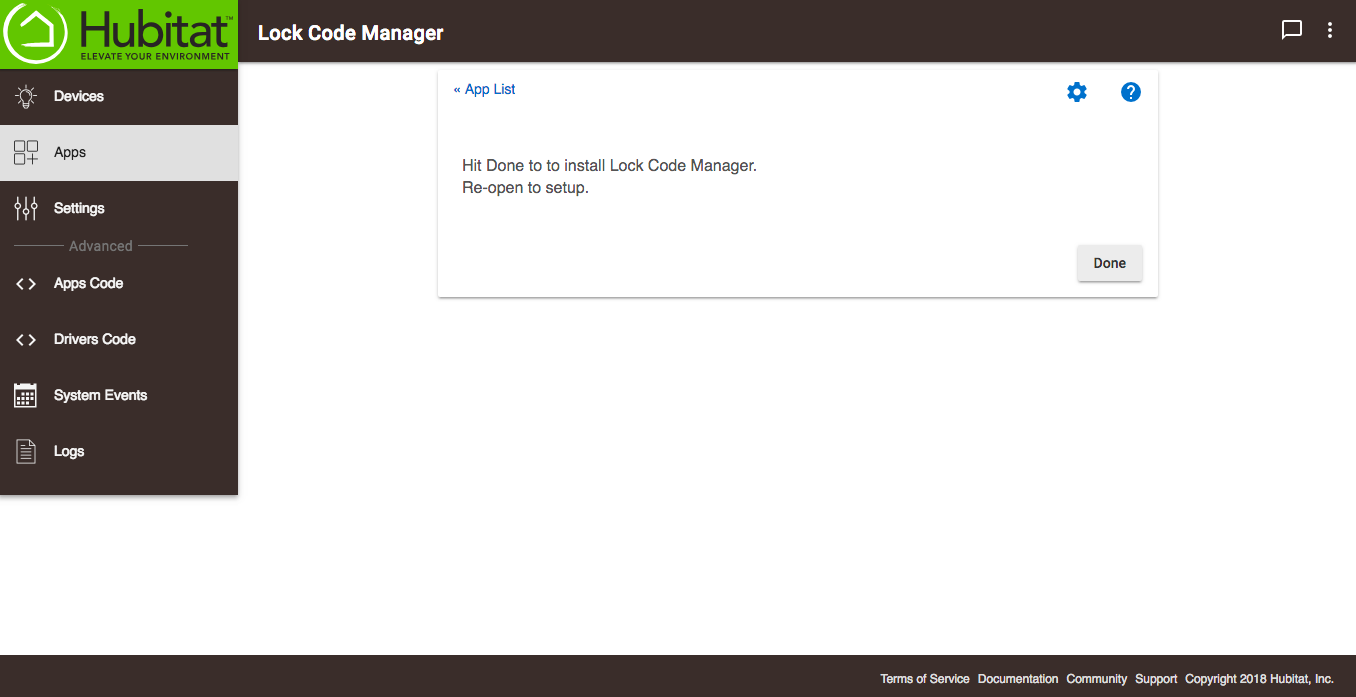Click Support in the footer

pos(1156,679)
